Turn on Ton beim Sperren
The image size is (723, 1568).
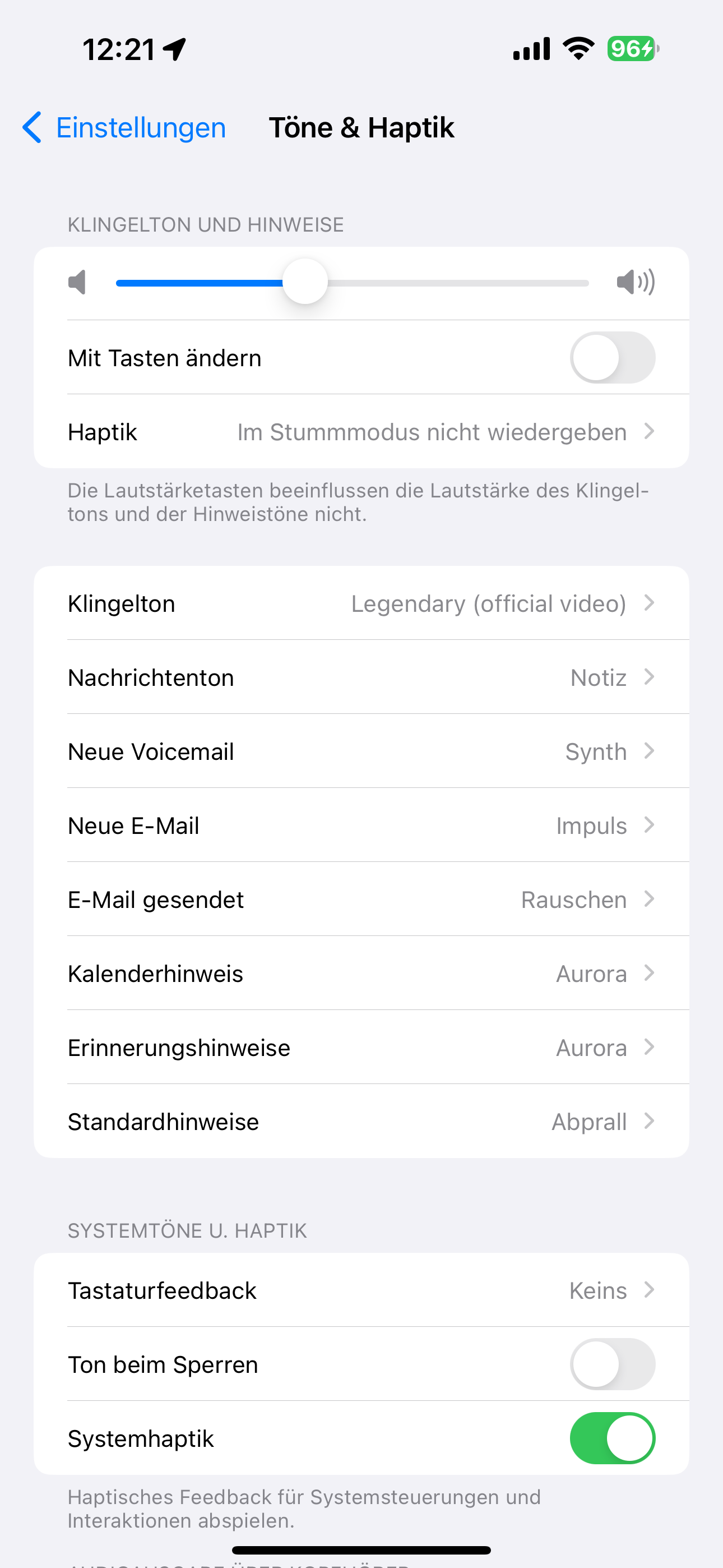pos(612,1364)
